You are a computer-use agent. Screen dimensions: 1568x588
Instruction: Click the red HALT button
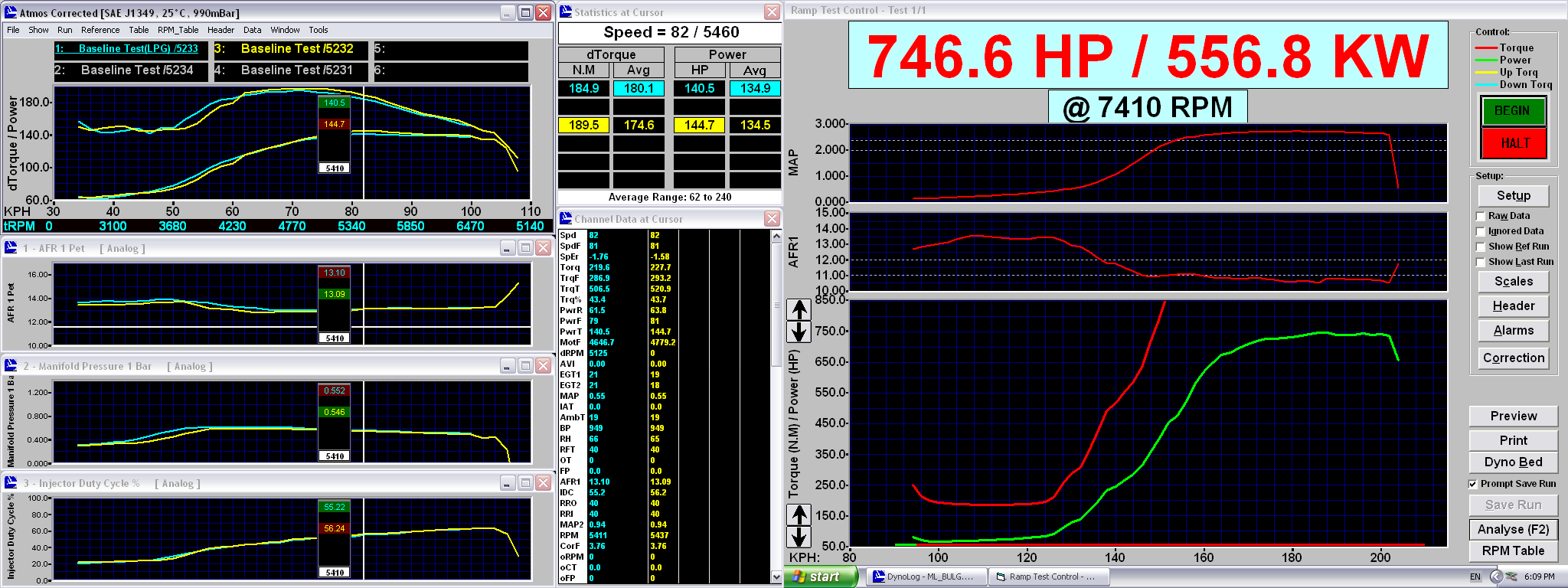click(x=1513, y=143)
